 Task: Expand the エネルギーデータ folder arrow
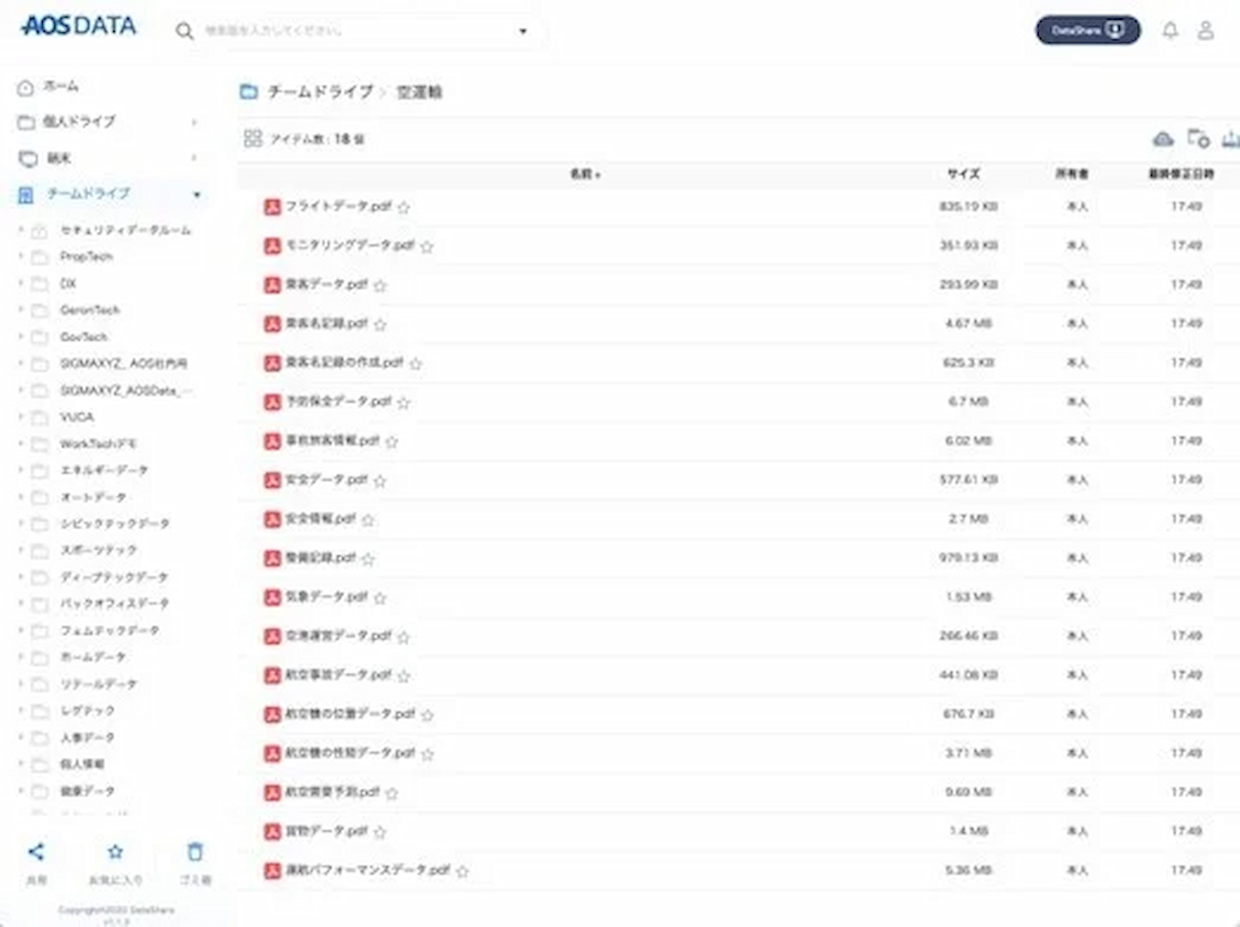[21, 470]
